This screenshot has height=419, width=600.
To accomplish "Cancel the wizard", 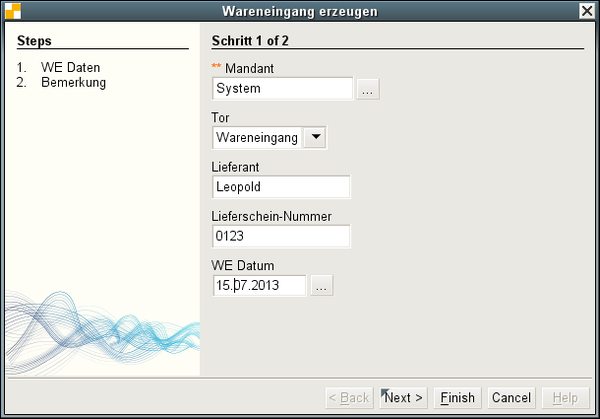I will pyautogui.click(x=512, y=398).
